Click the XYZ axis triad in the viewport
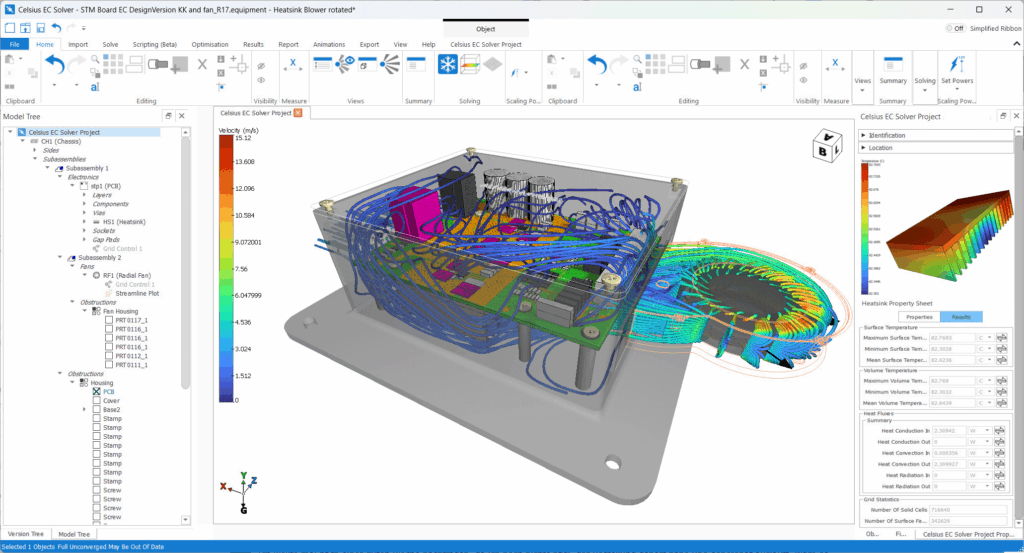Image resolution: width=1024 pixels, height=553 pixels. 240,493
